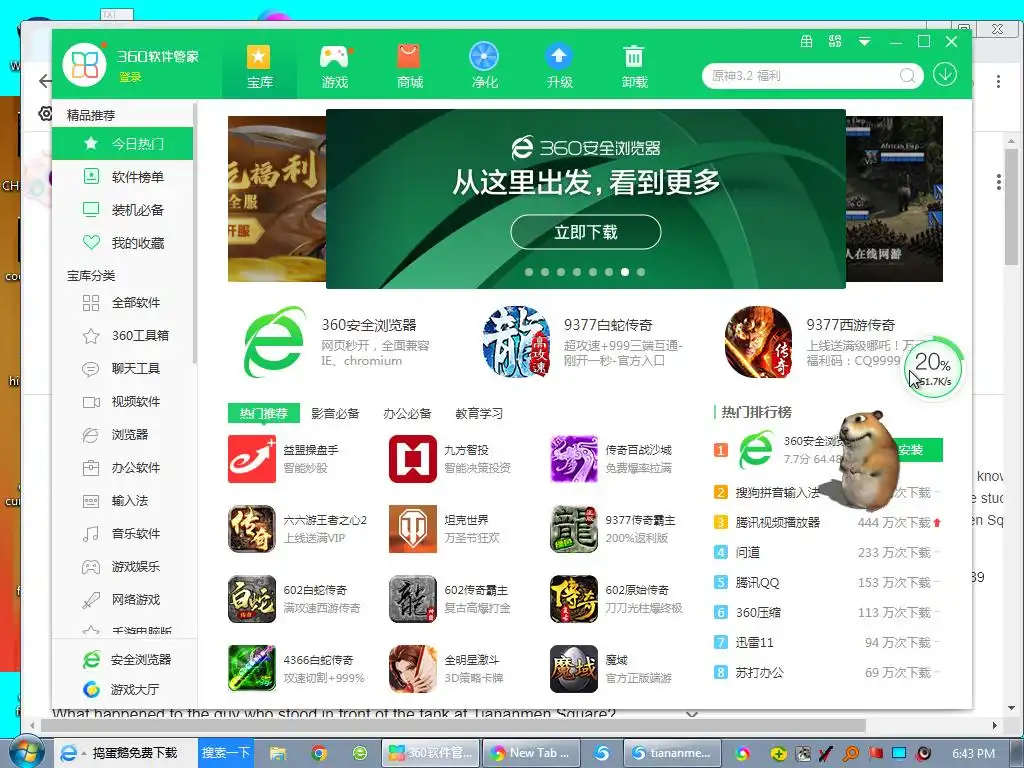Click the left banner thumbnail

coord(277,199)
